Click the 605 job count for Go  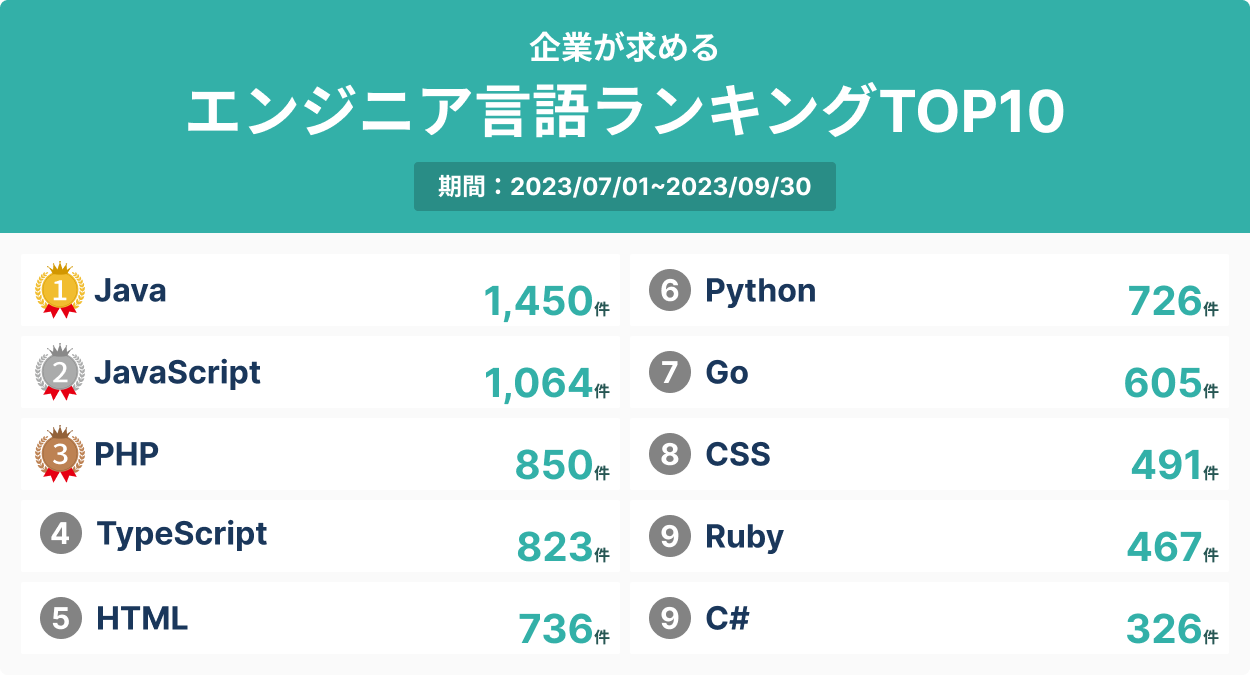point(1162,383)
